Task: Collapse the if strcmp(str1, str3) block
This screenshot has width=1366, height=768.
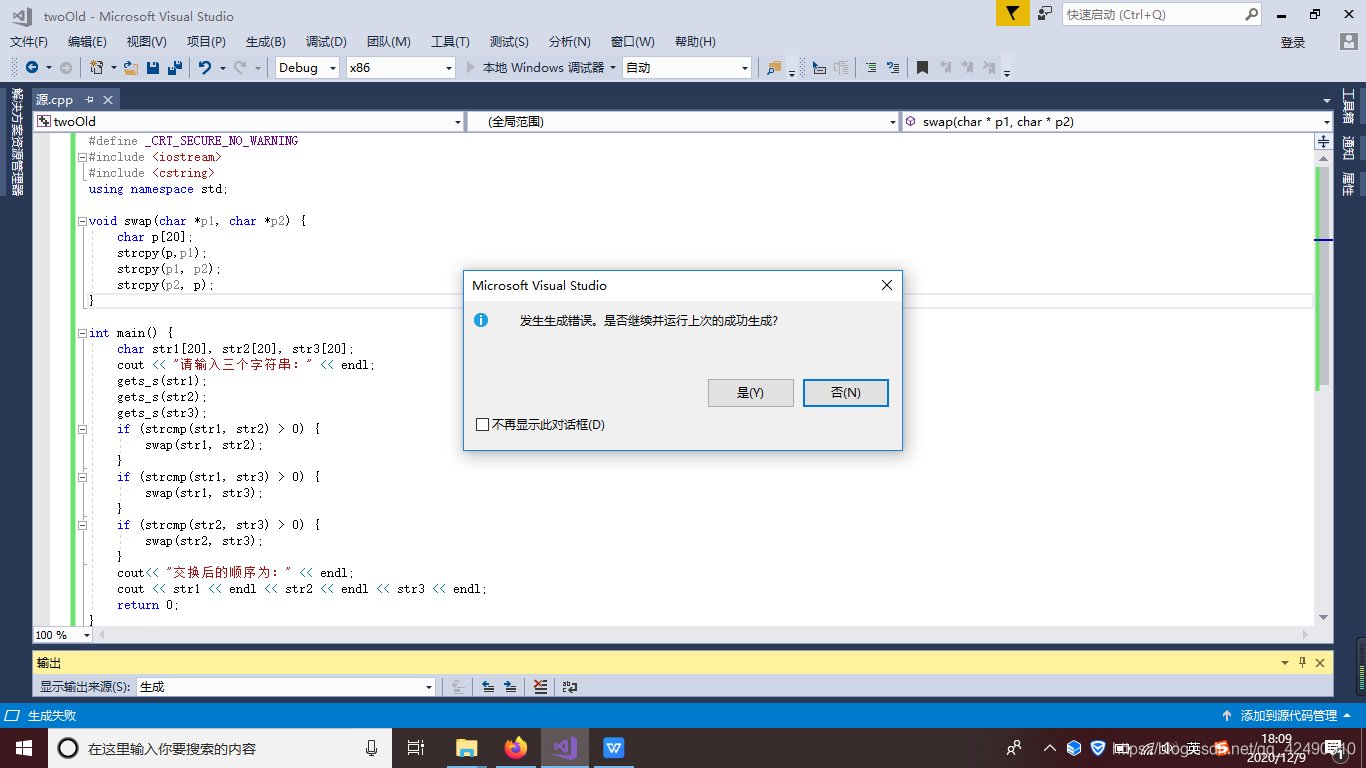Action: click(x=82, y=477)
